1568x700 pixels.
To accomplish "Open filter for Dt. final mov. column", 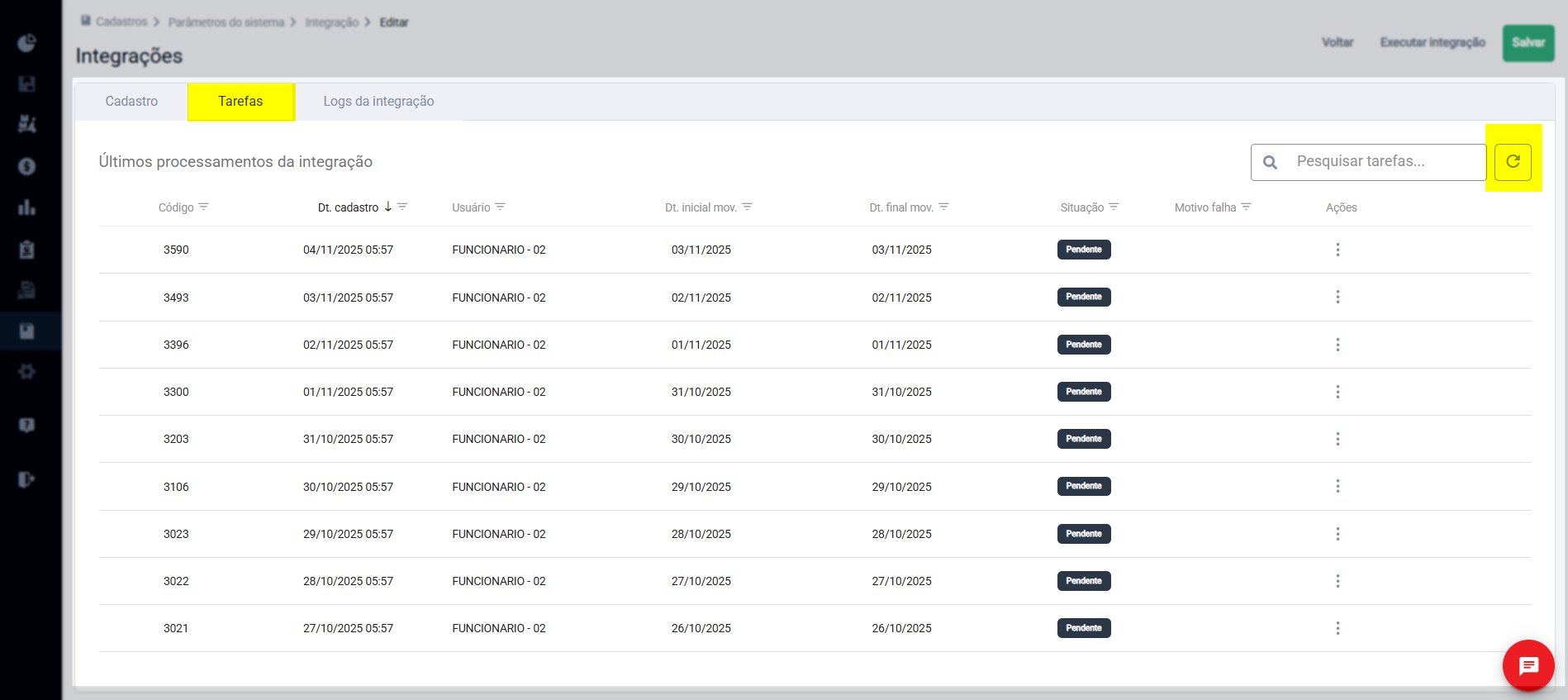I will pyautogui.click(x=943, y=207).
